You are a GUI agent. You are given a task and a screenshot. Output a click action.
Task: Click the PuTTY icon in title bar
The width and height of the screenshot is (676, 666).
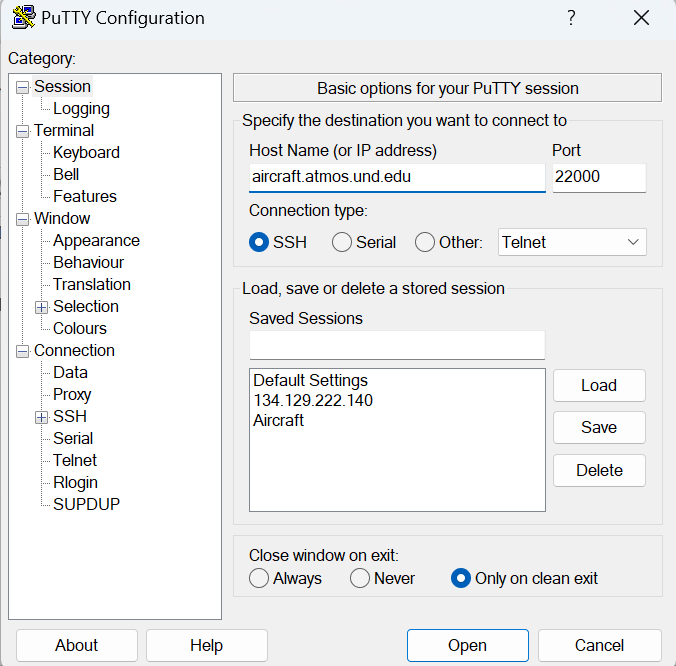pyautogui.click(x=24, y=18)
